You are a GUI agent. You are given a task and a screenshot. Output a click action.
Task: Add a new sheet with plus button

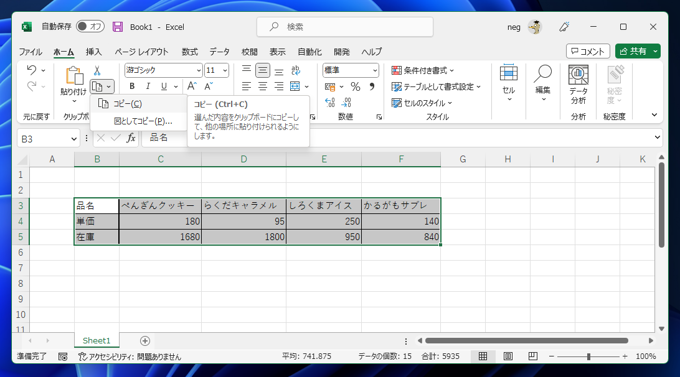tap(145, 341)
